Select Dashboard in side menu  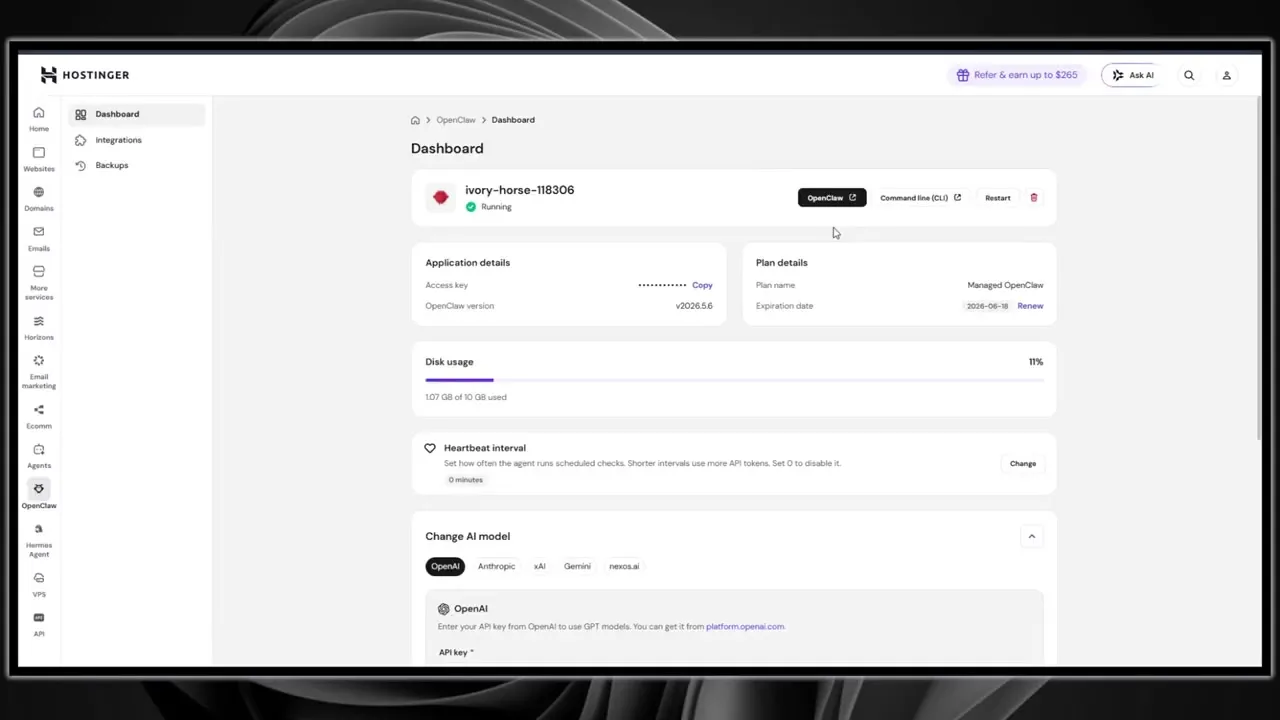(137, 114)
